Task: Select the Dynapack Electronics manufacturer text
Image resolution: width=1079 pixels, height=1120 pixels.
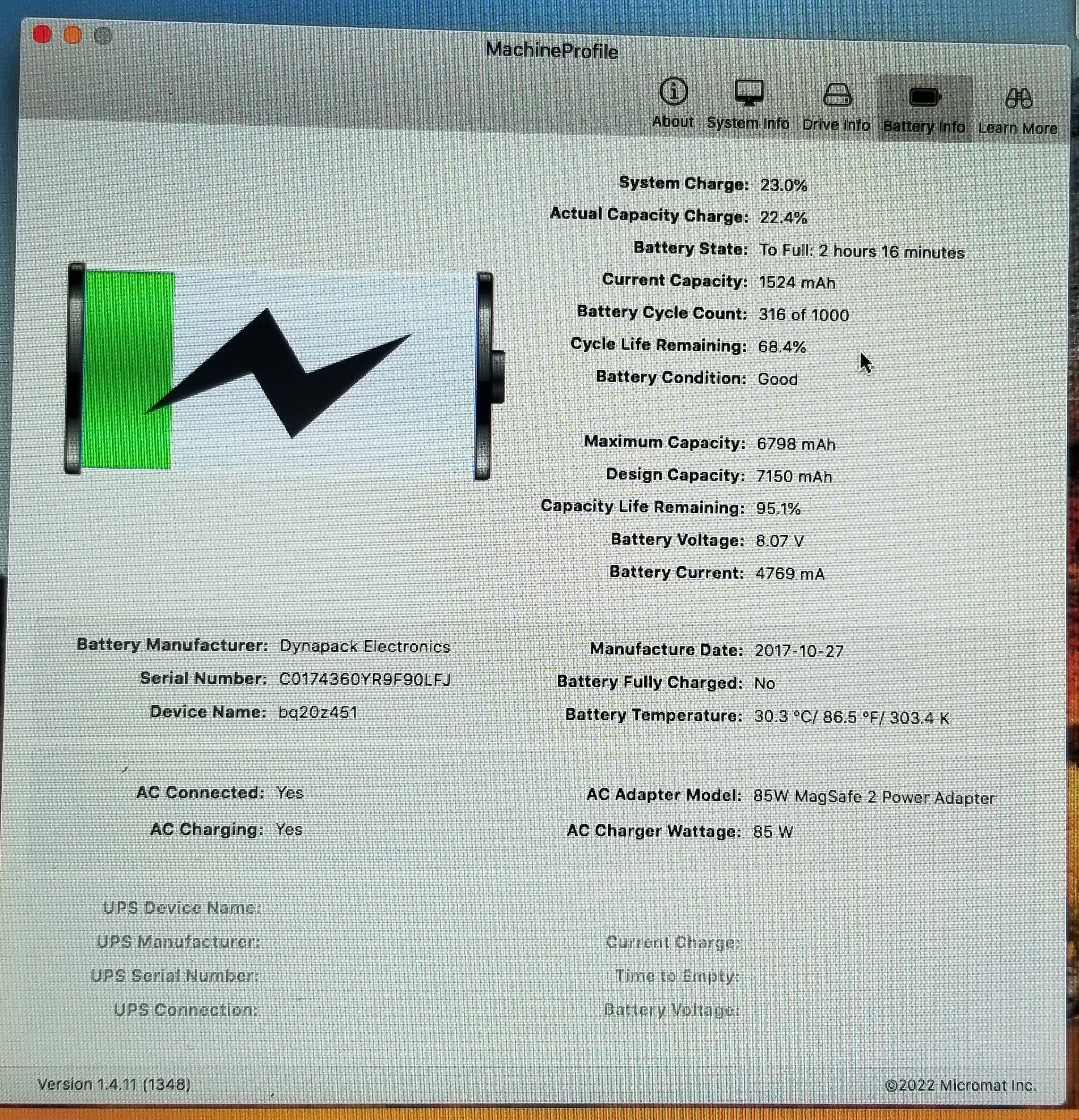Action: 365,646
